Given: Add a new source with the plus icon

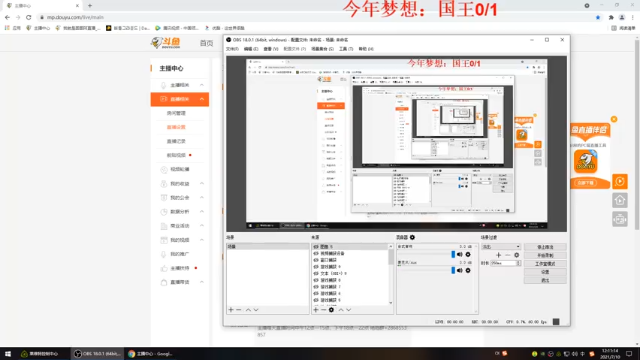Looking at the screenshot, I should tap(316, 310).
